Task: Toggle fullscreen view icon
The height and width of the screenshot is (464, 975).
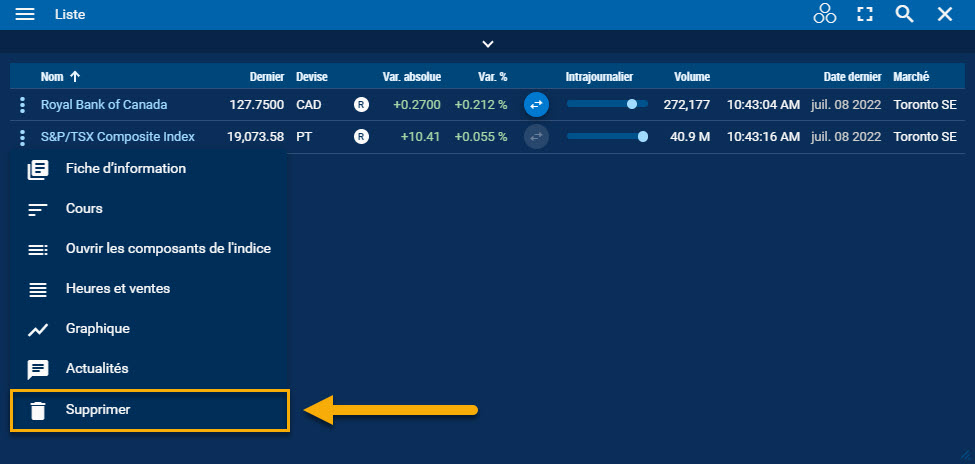Action: tap(865, 14)
